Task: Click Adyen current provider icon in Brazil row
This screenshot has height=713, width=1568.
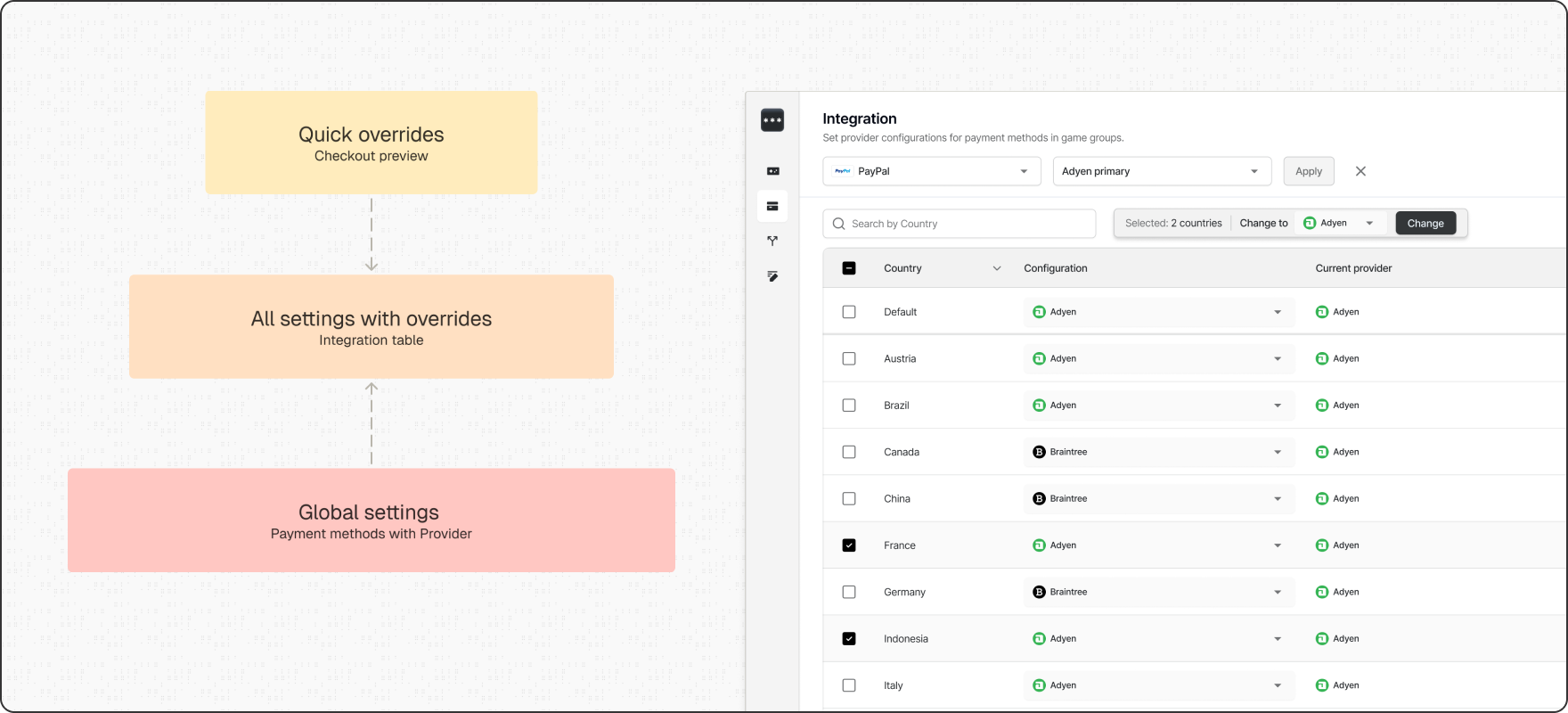Action: [x=1322, y=406]
